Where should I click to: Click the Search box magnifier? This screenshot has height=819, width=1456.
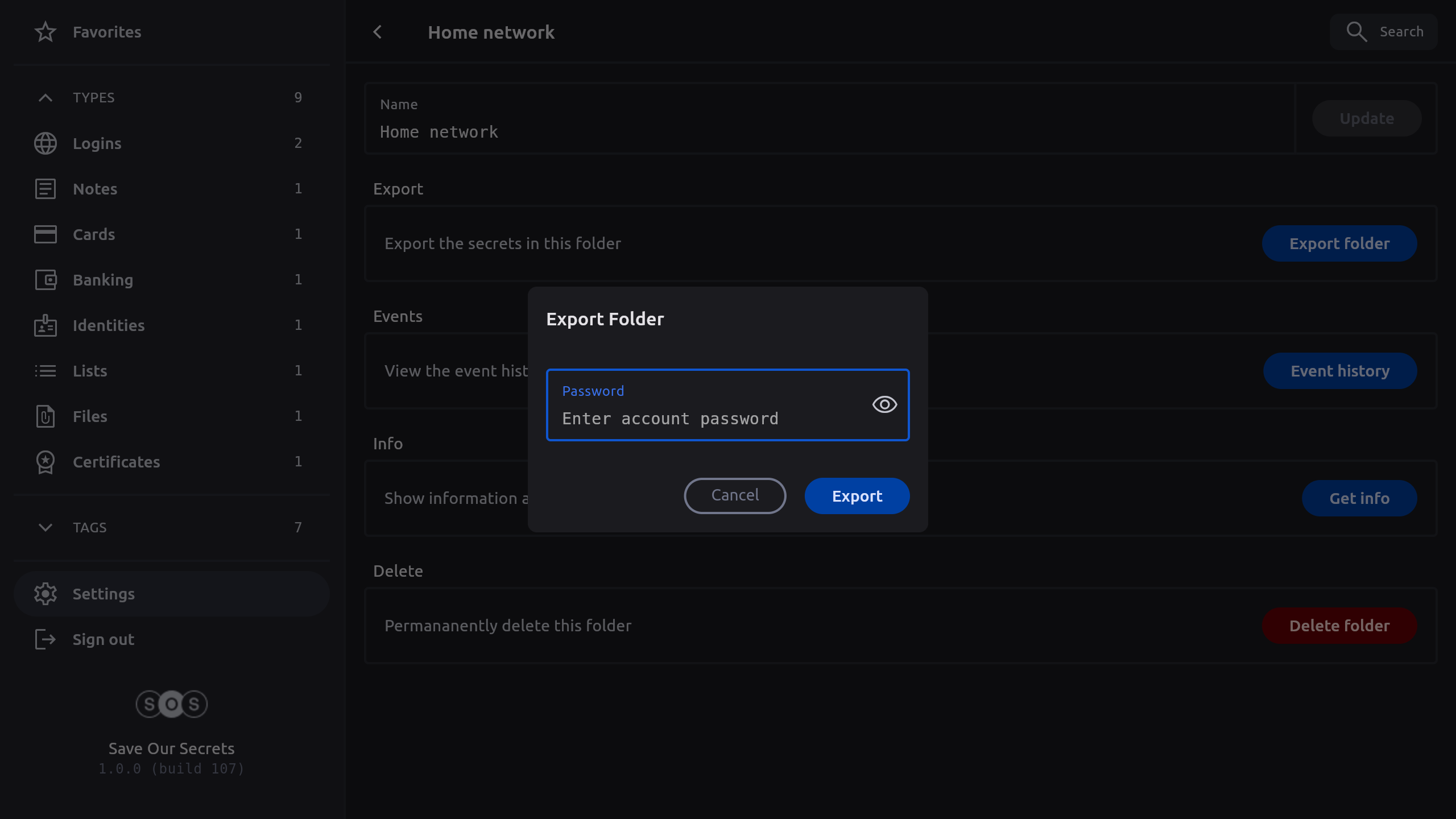(1356, 32)
